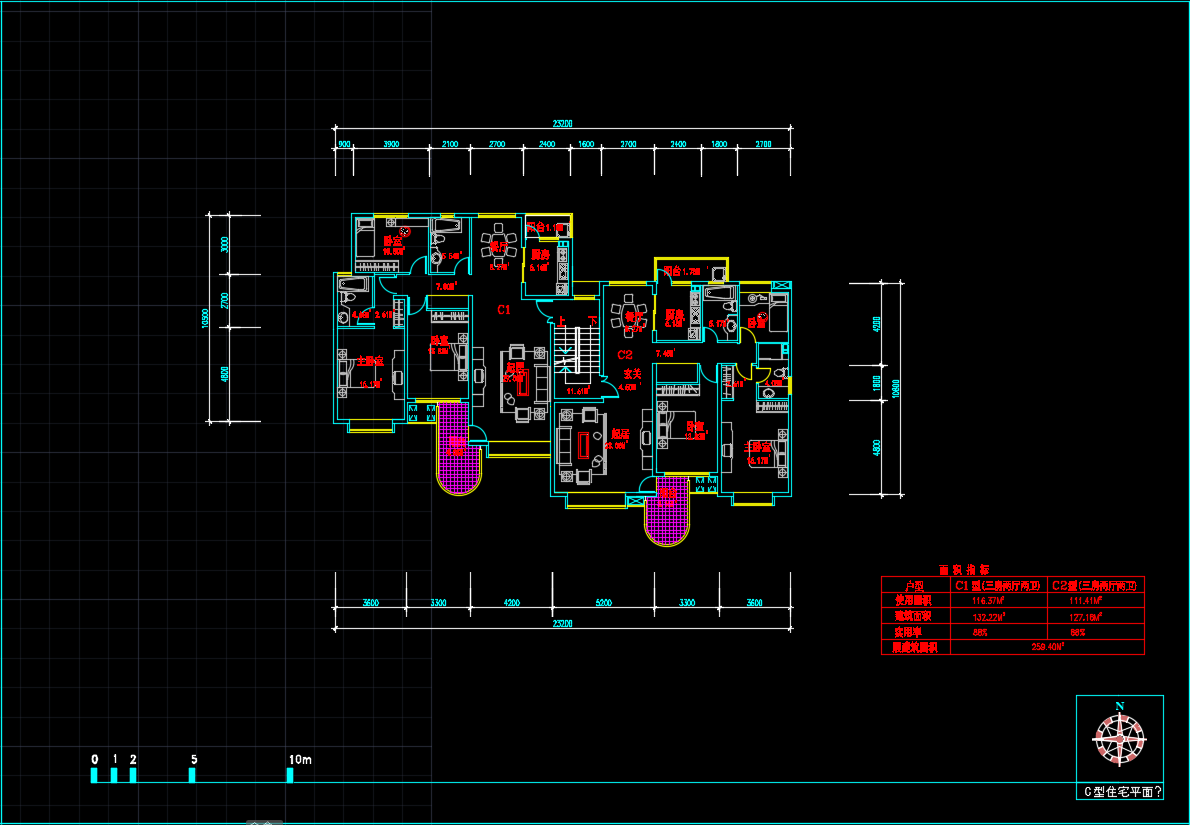Select the 2100 top dimension
1190x825 pixels.
coord(449,144)
